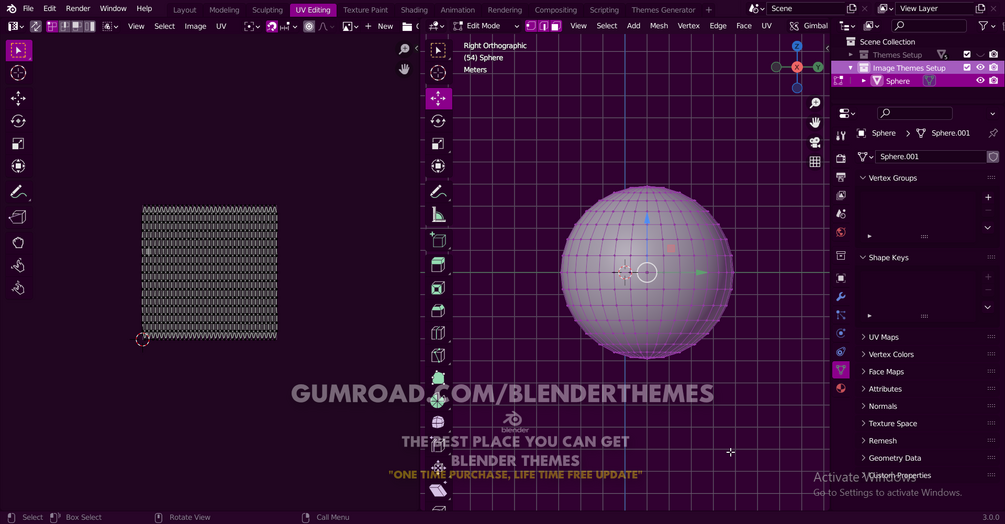This screenshot has width=1005, height=524.
Task: Toggle the pin for the properties context
Action: 993,133
